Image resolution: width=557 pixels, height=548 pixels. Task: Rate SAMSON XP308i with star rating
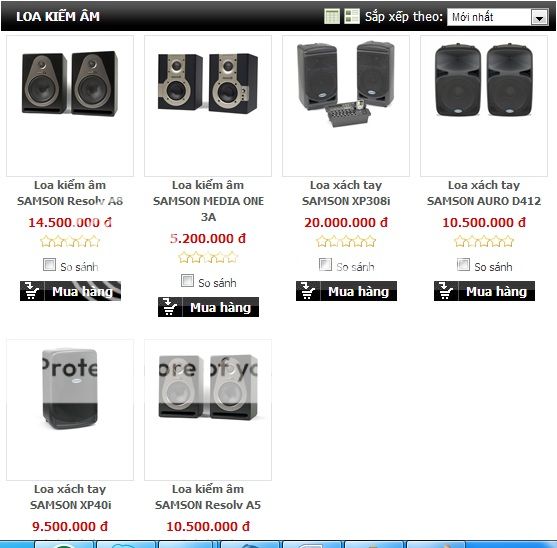[346, 242]
